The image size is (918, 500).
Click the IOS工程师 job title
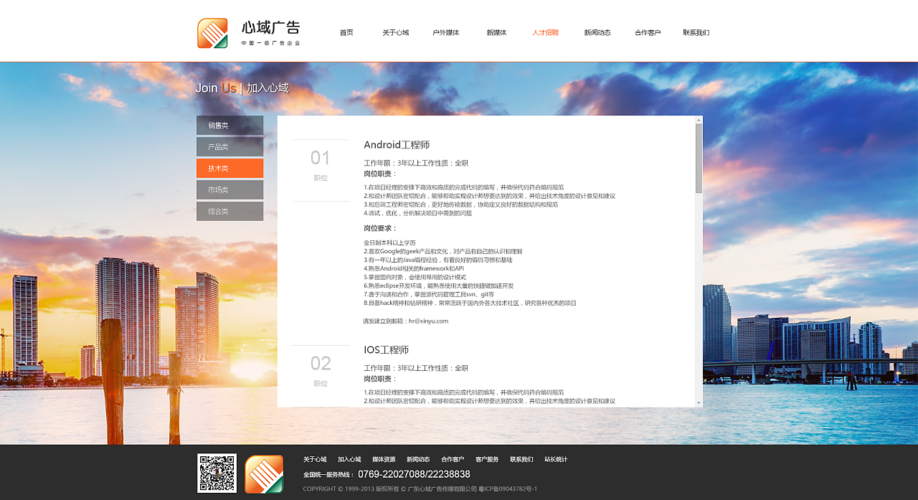coord(386,350)
